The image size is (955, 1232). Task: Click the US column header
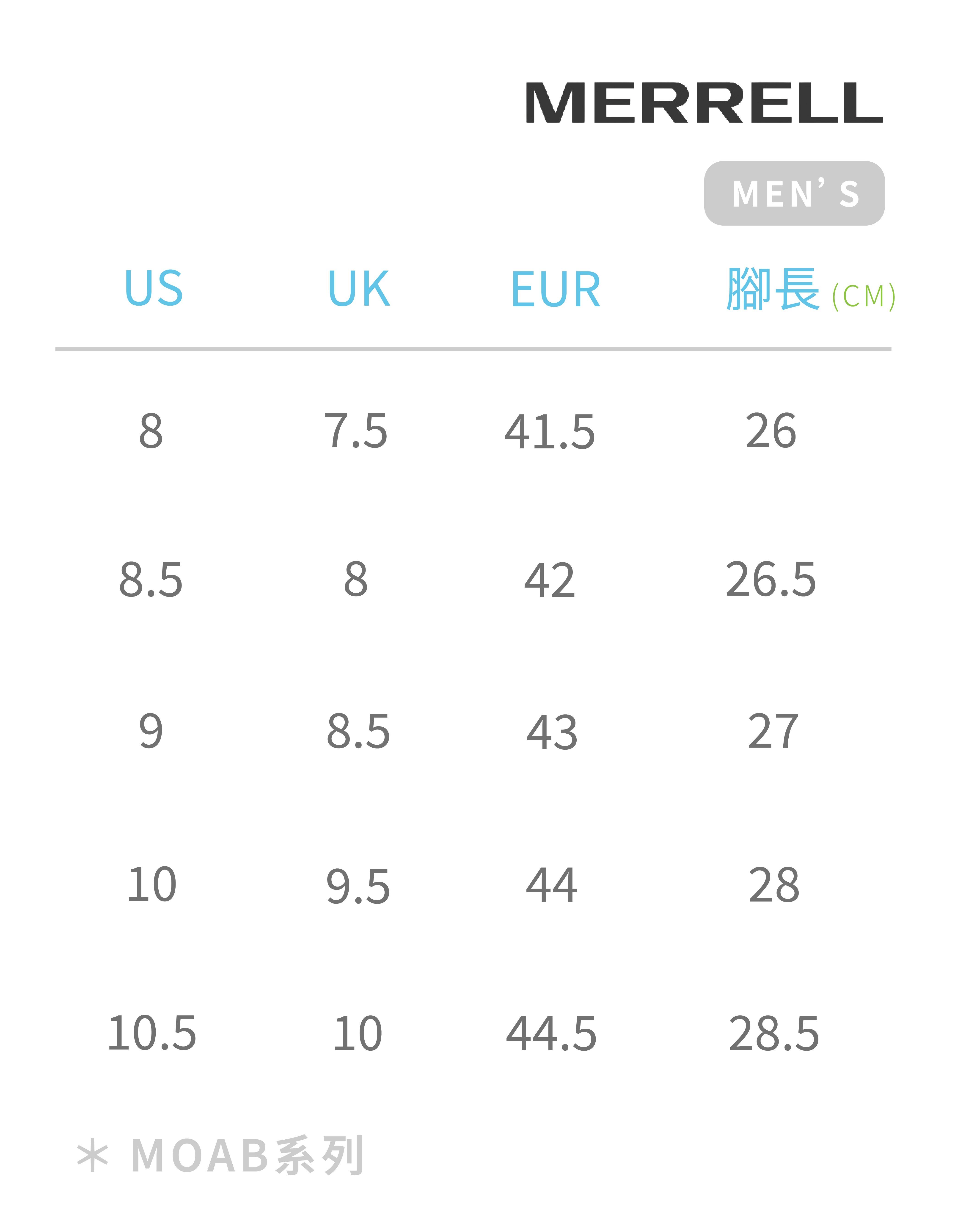click(153, 288)
